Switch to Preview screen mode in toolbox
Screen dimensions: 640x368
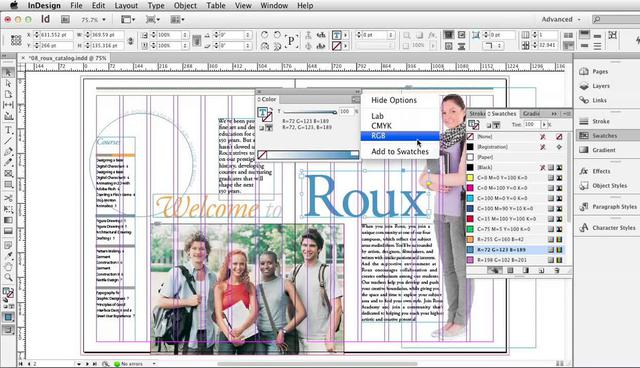pos(8,330)
